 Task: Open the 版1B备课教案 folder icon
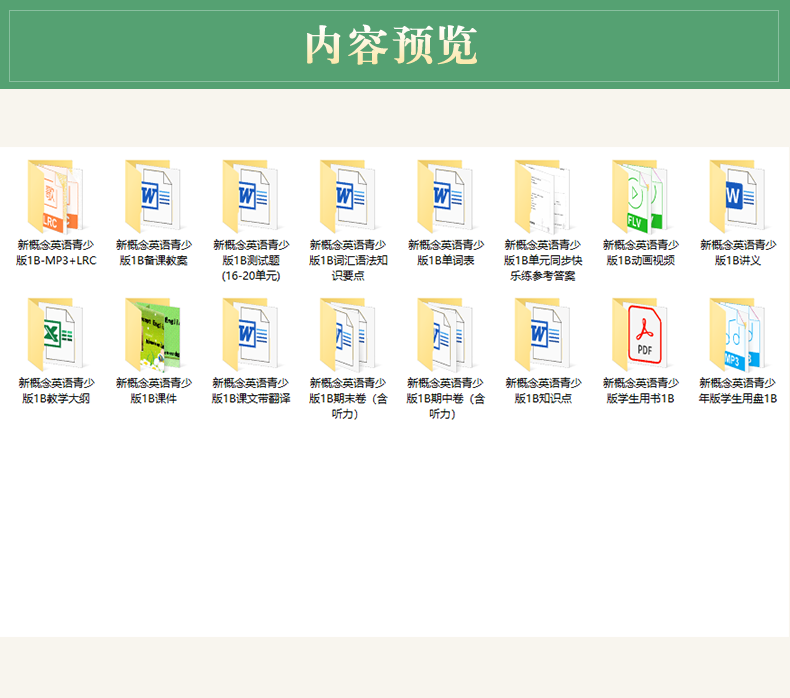click(x=153, y=197)
